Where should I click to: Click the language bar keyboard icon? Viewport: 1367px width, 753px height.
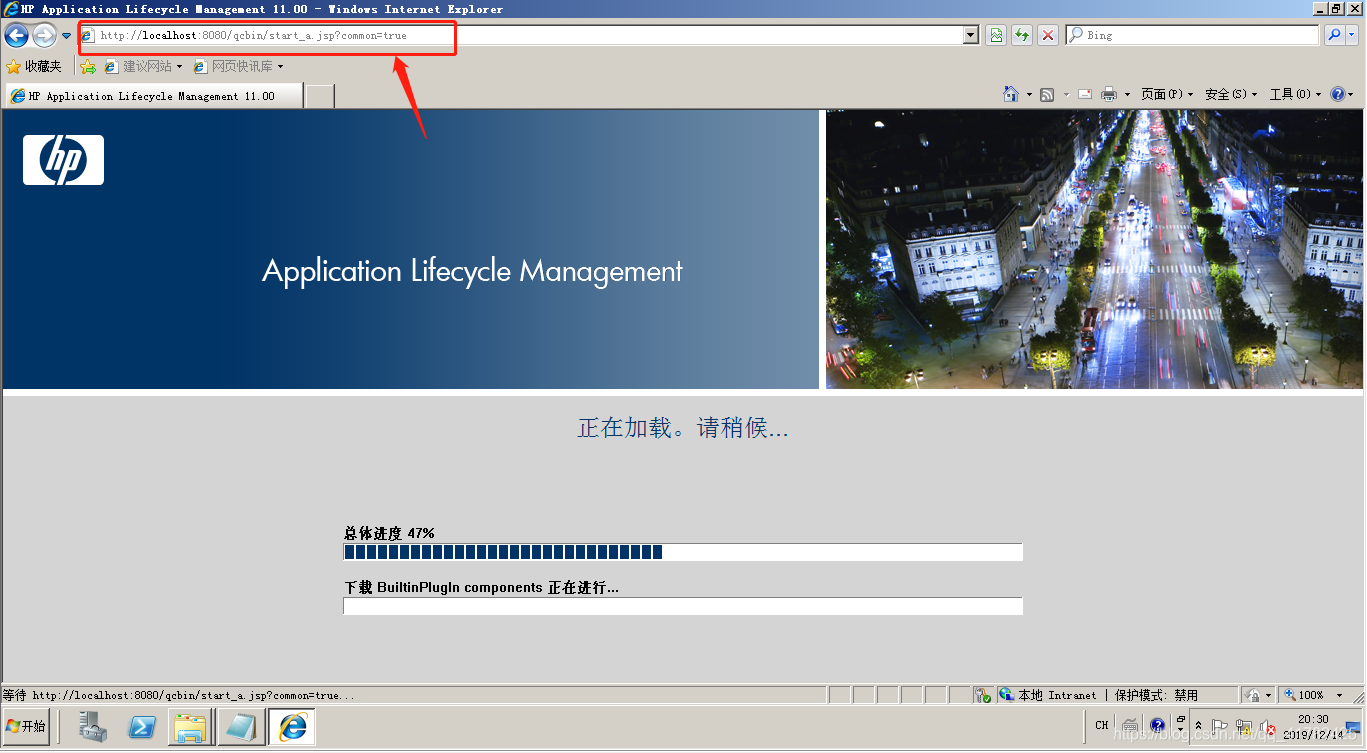coord(1130,725)
